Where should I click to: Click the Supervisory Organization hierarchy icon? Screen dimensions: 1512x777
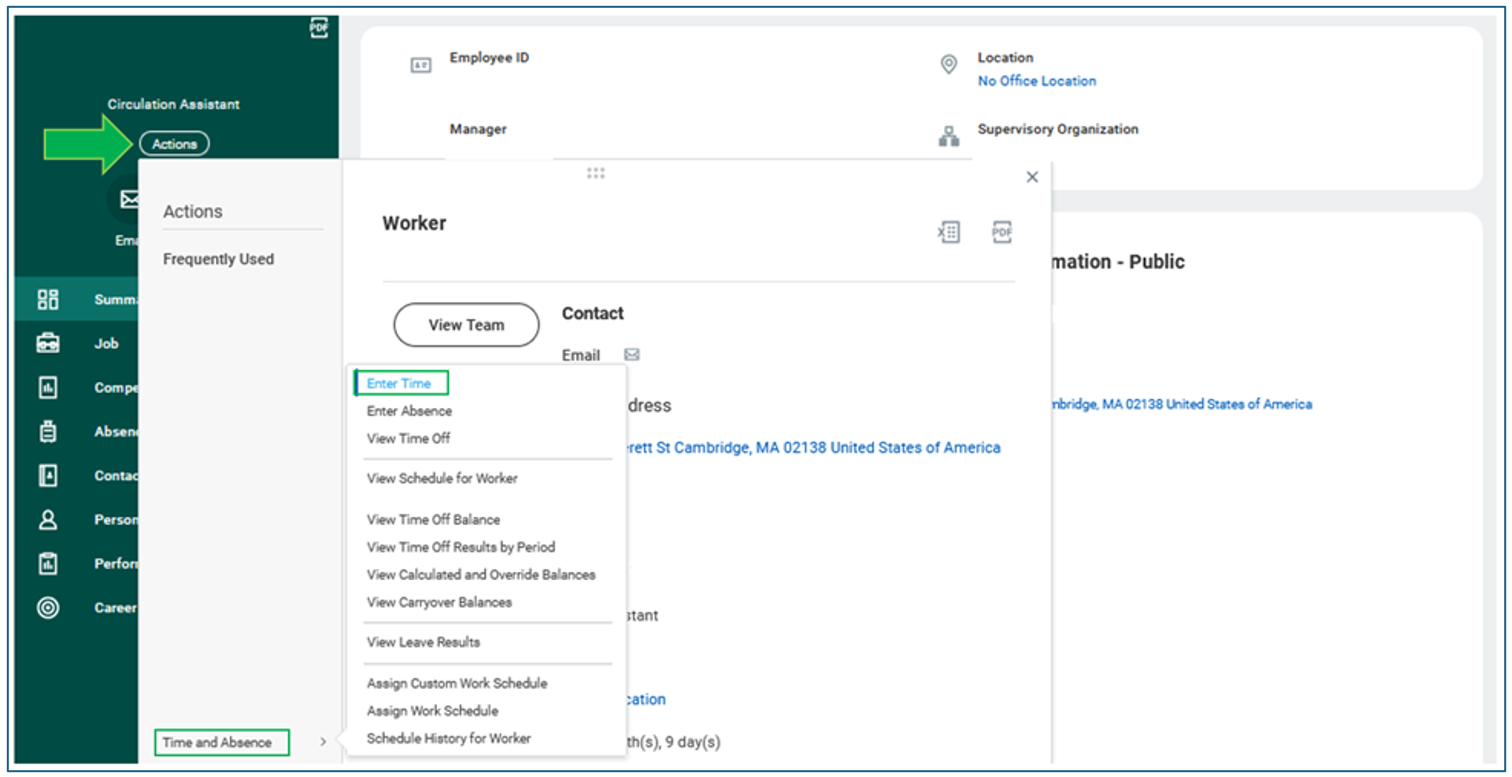949,137
